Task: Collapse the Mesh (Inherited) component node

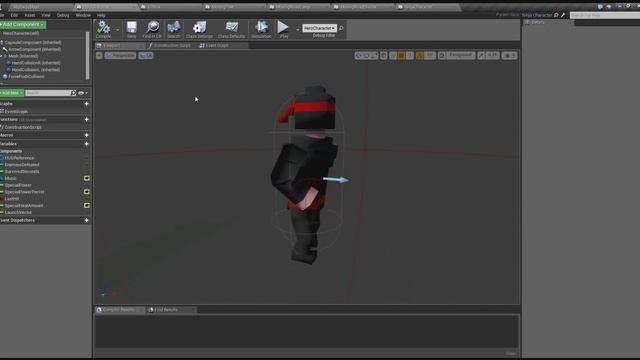Action: (x=2, y=56)
